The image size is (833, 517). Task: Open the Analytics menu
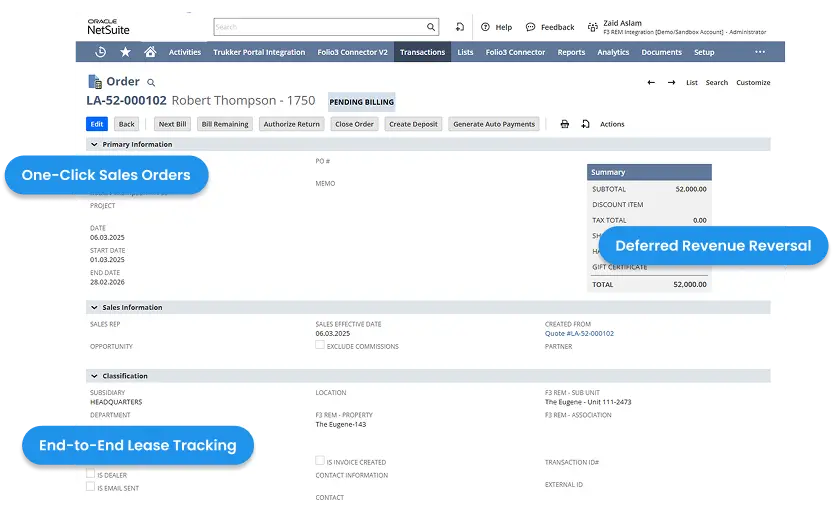point(613,52)
